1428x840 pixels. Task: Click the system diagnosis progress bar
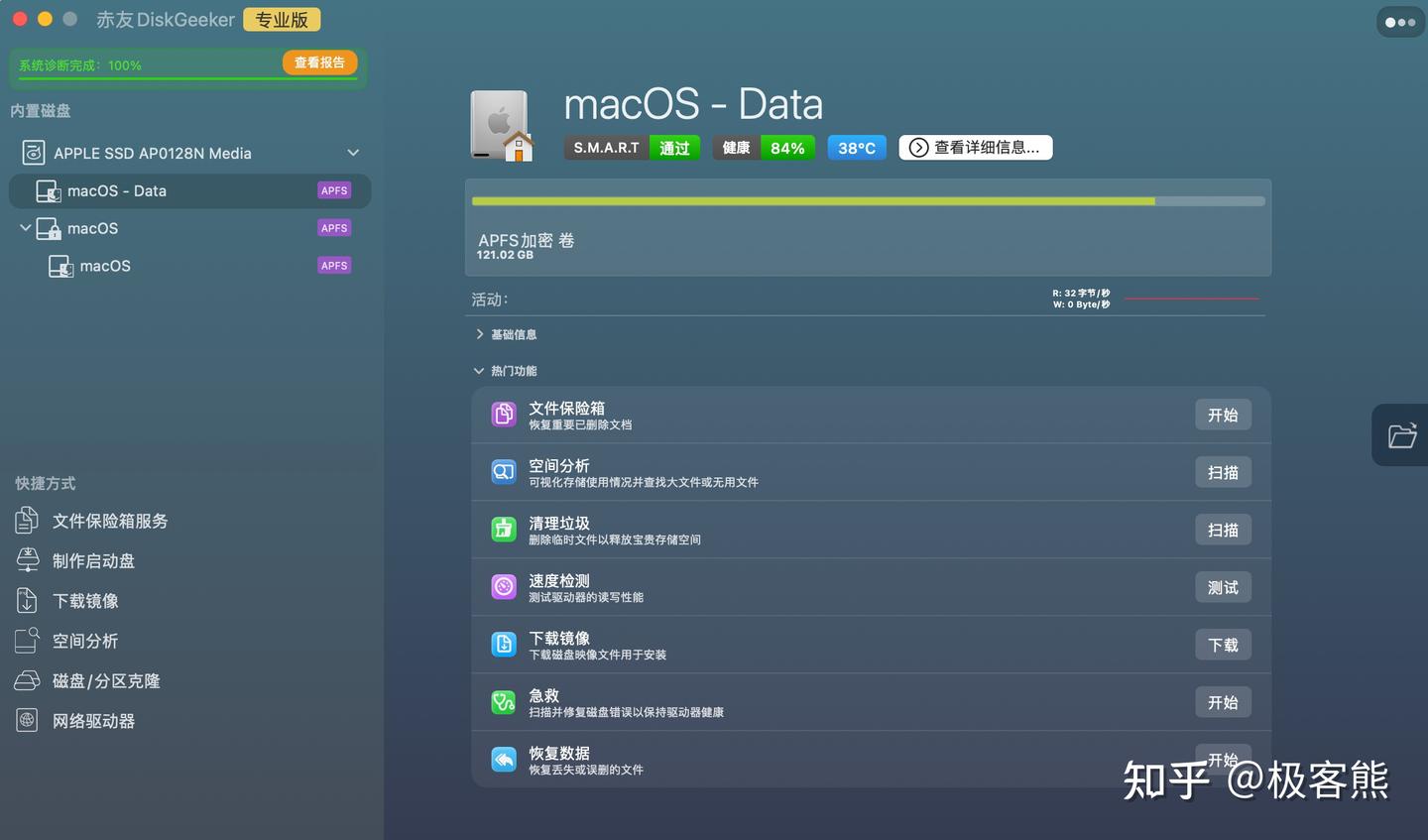188,78
